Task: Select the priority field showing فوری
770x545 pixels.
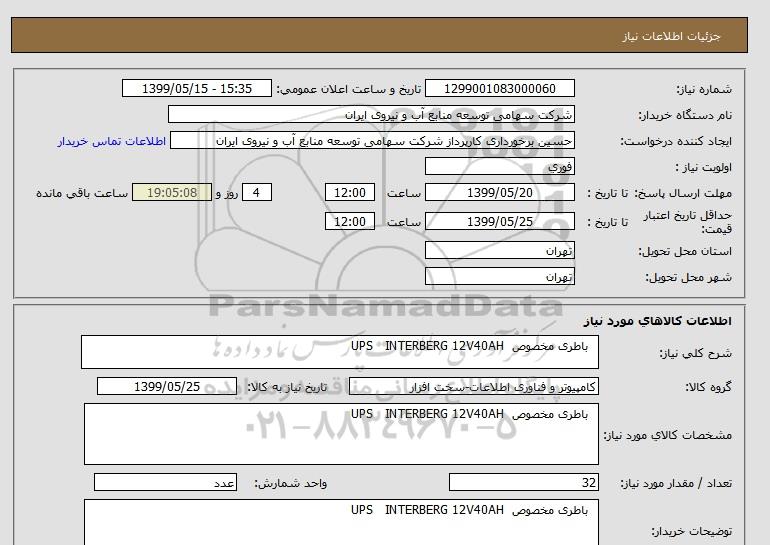Action: (499, 166)
